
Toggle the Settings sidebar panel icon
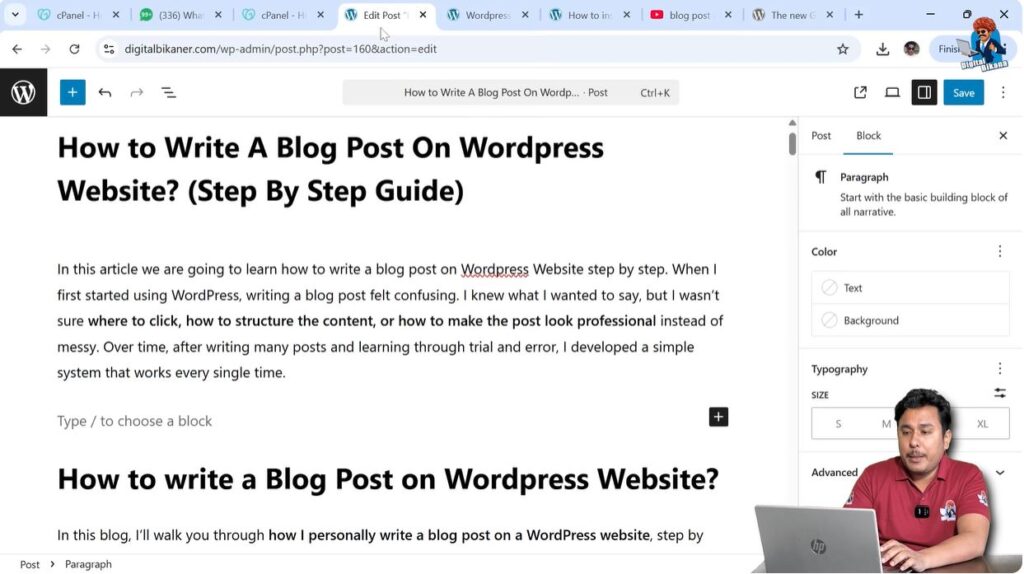click(x=924, y=93)
